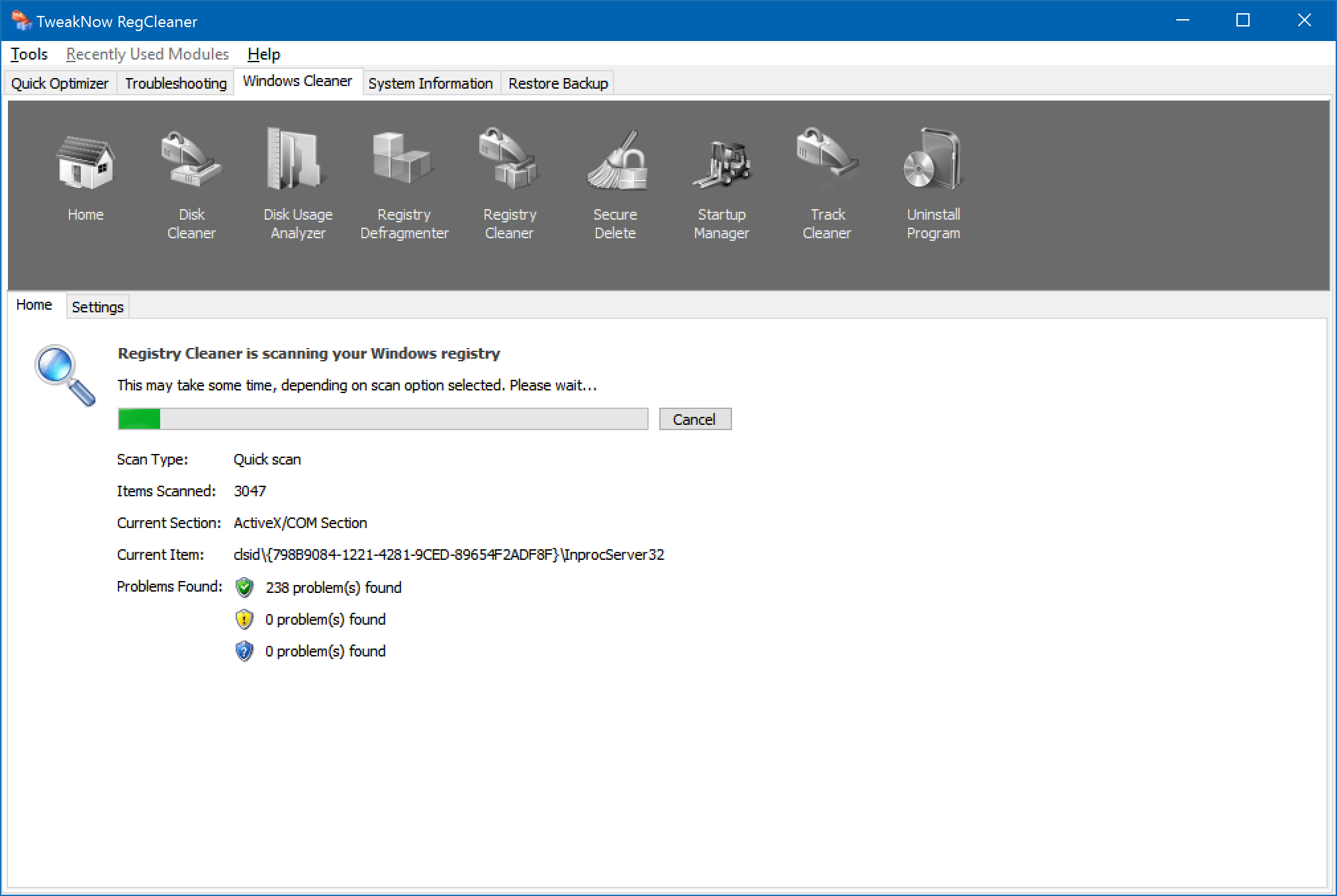Viewport: 1337px width, 896px height.
Task: Switch to the Settings sub-tab
Action: 97,307
